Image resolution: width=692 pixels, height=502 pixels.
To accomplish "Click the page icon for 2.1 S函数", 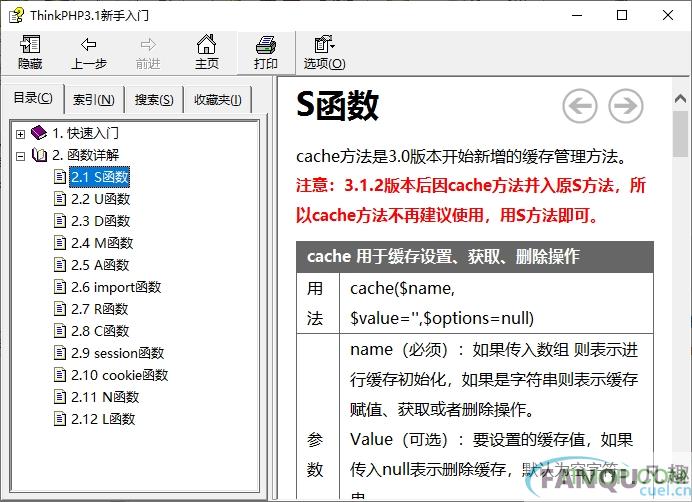I will tap(60, 177).
